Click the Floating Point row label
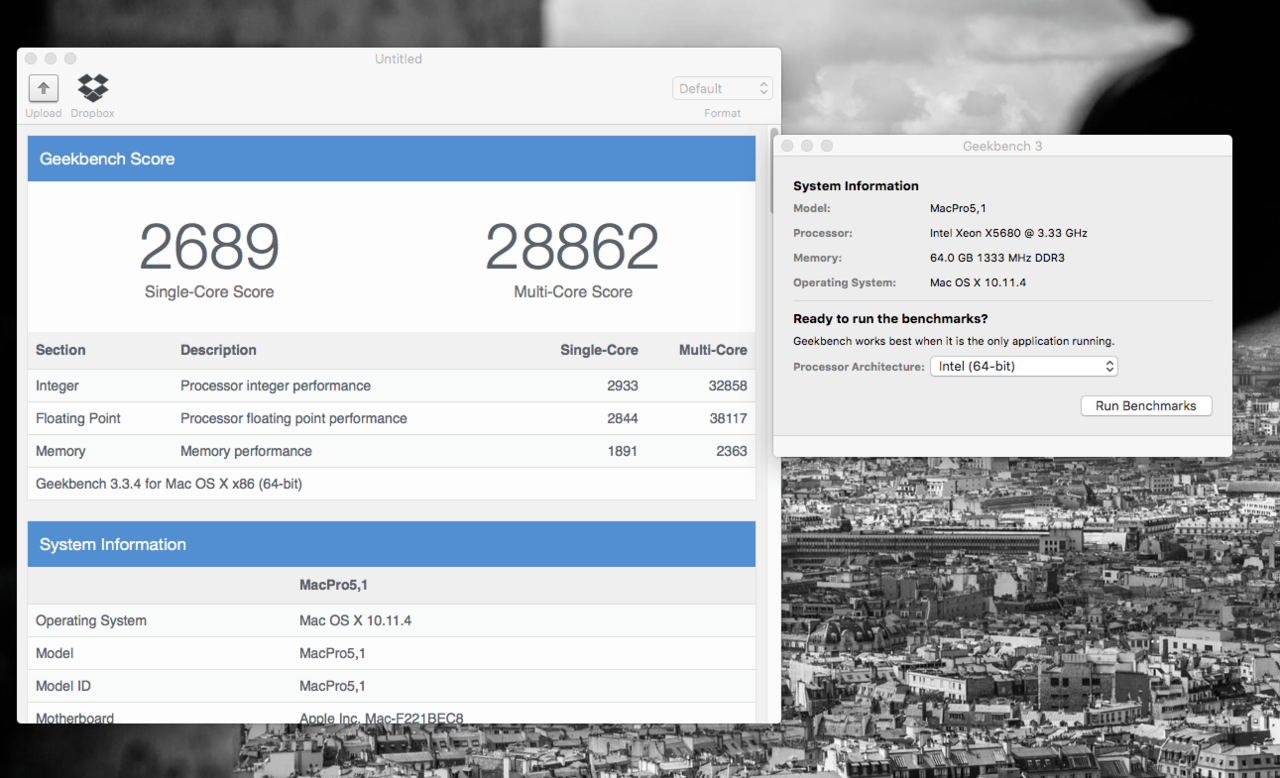Viewport: 1280px width, 778px height. 78,418
